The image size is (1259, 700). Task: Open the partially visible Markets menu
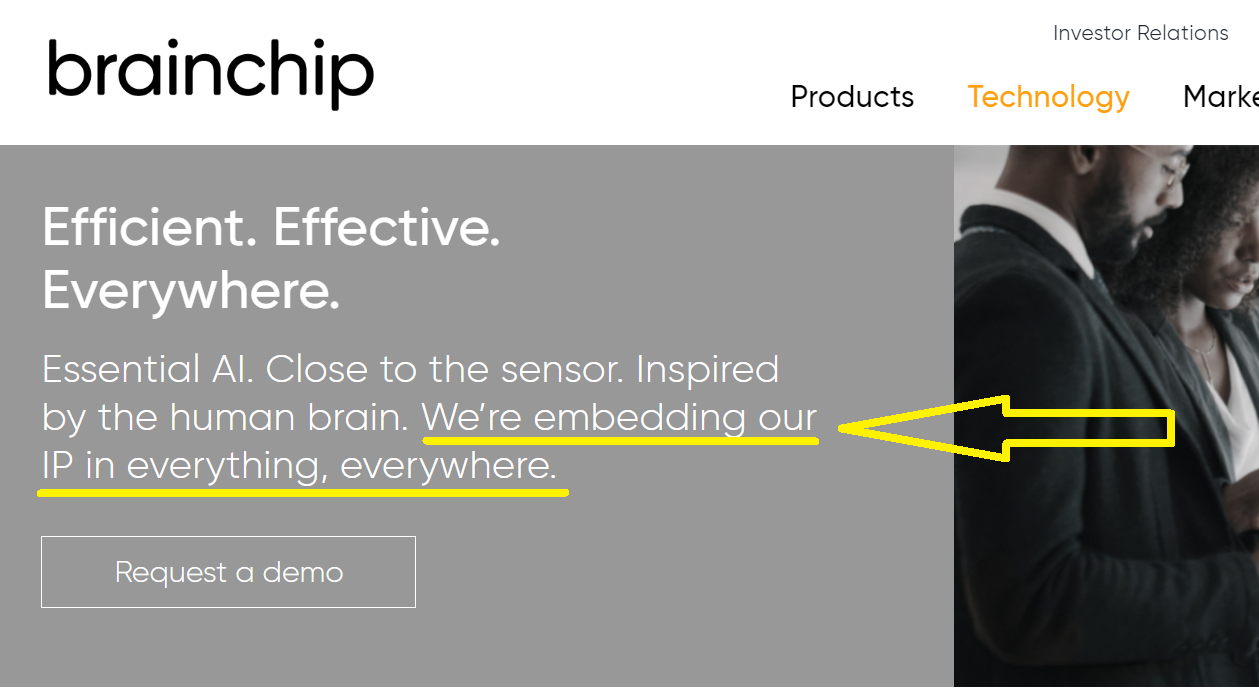[1222, 97]
